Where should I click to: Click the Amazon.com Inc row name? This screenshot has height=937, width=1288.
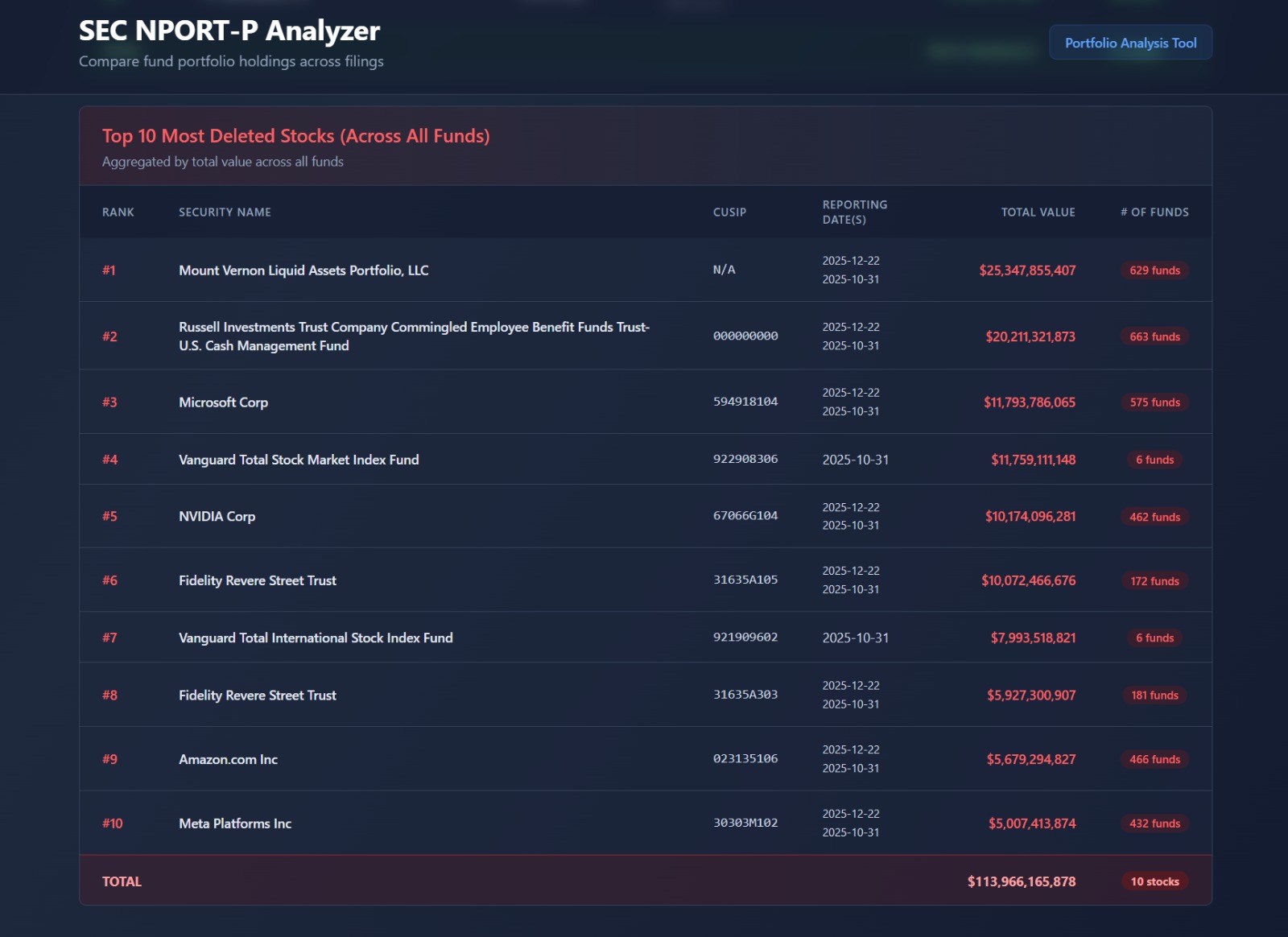click(x=228, y=760)
